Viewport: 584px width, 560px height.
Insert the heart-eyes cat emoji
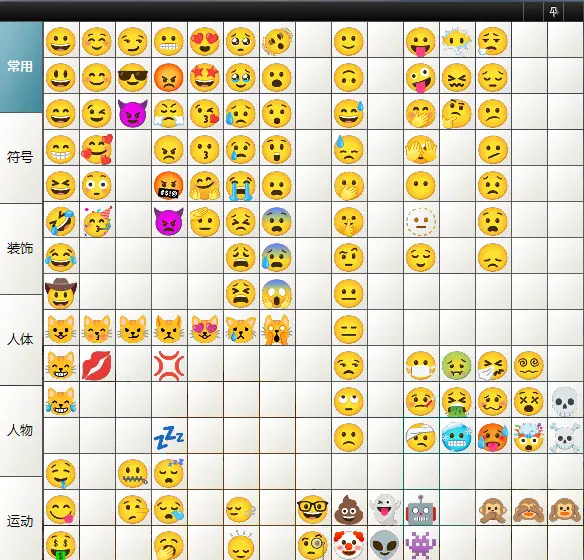[x=204, y=329]
